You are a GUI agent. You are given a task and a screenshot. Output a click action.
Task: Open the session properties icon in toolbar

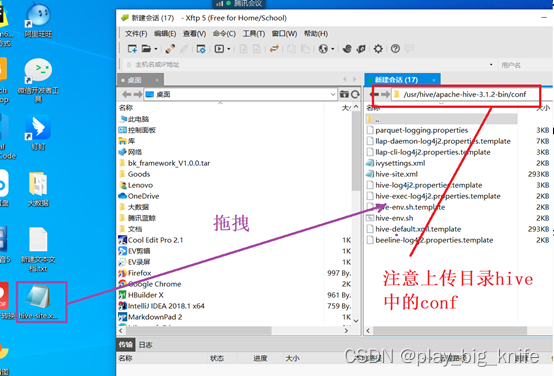[201, 49]
